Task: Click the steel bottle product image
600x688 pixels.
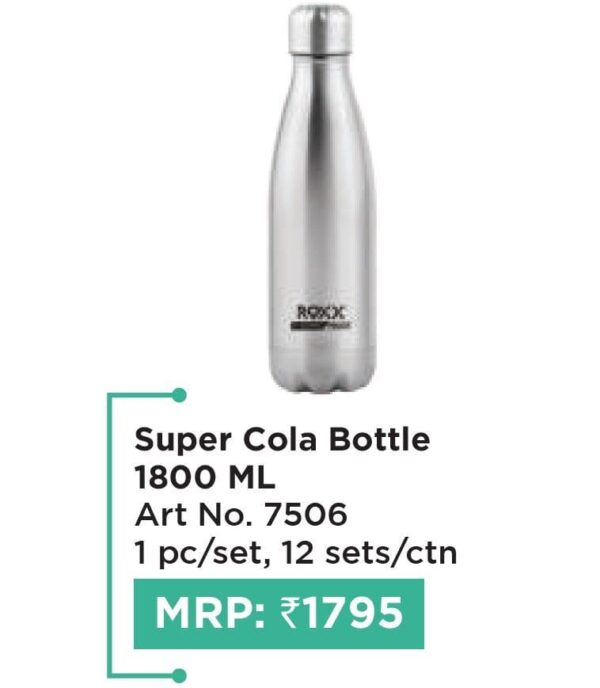Action: point(322,198)
